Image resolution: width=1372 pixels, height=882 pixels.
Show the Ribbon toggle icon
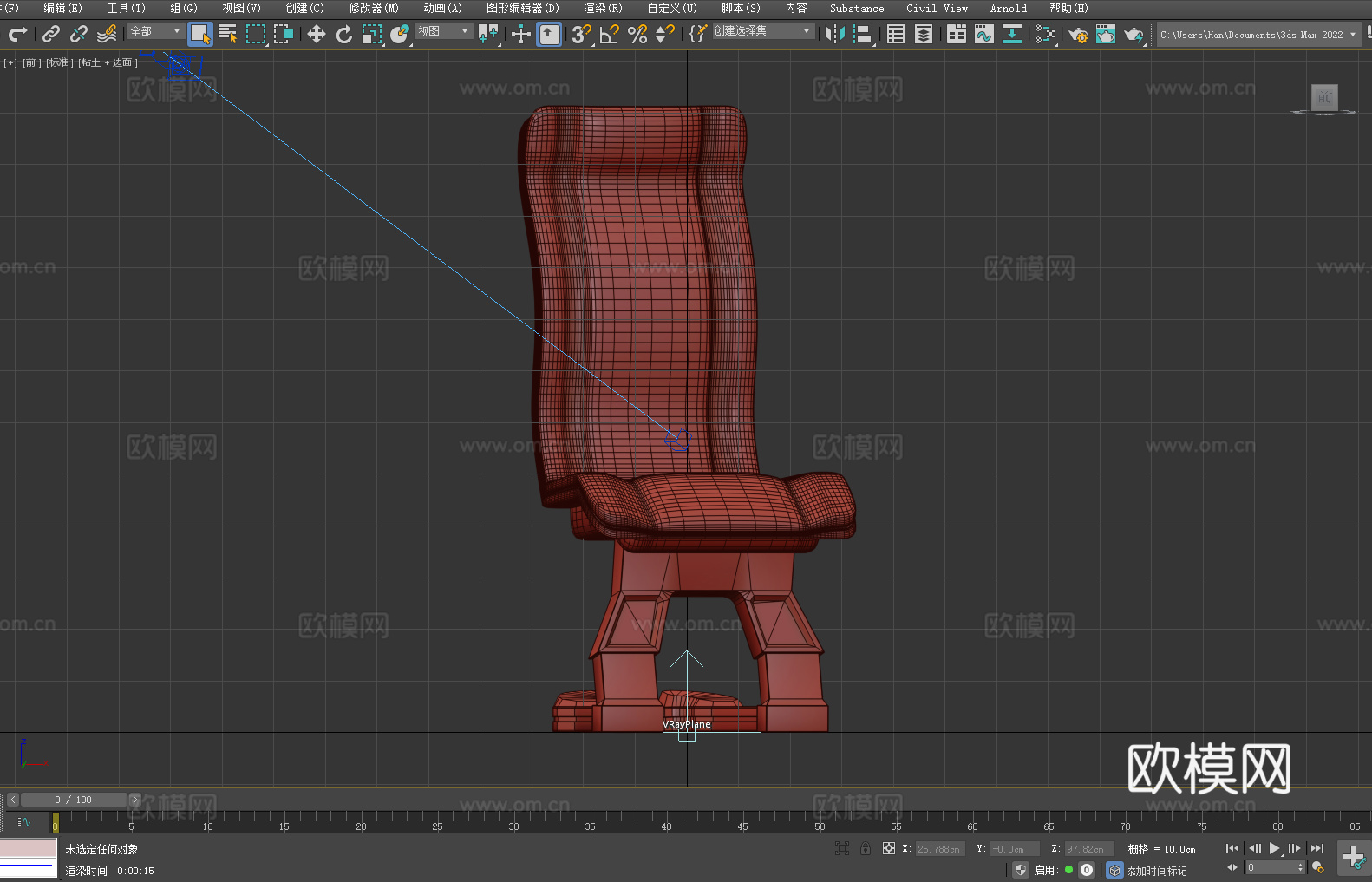pyautogui.click(x=957, y=34)
